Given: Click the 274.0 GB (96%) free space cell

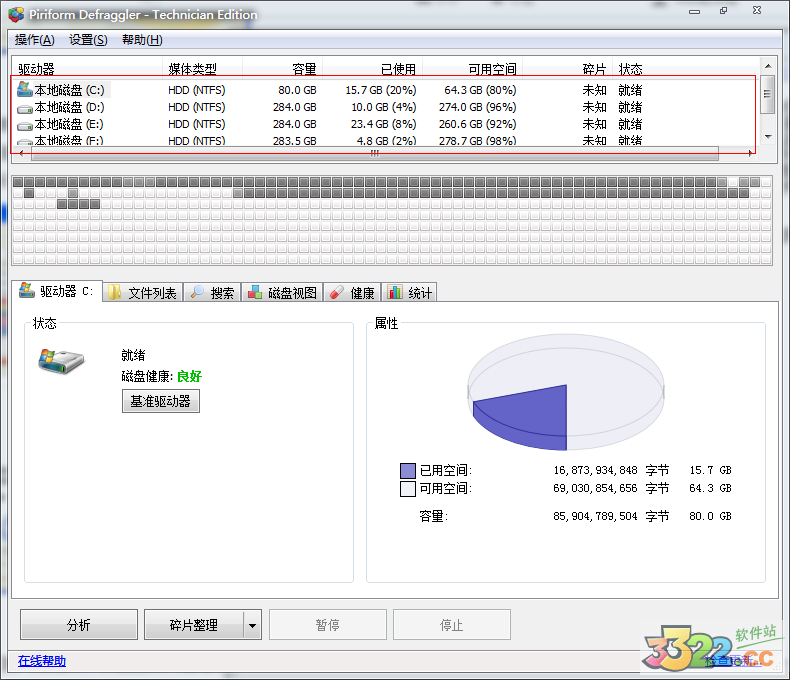Looking at the screenshot, I should click(477, 107).
